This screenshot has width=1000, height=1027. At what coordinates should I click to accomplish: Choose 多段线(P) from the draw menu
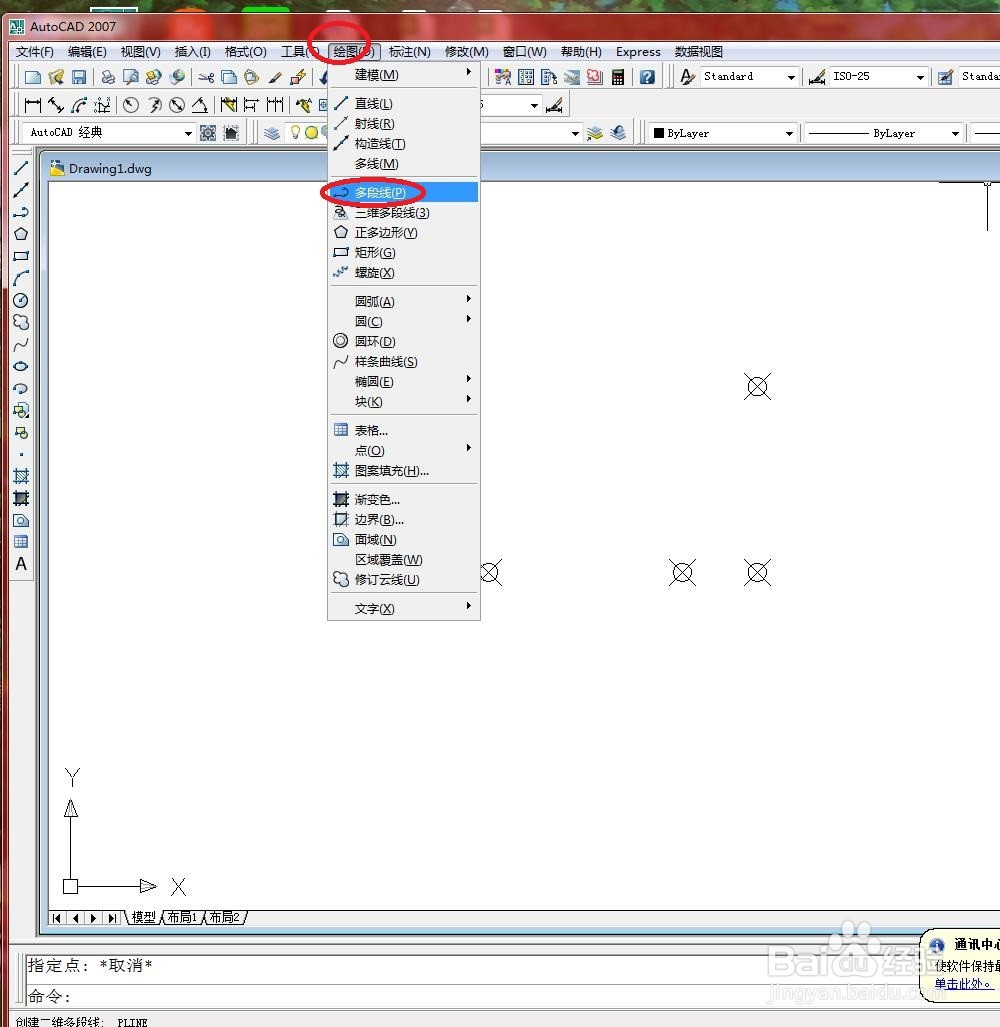click(404, 193)
